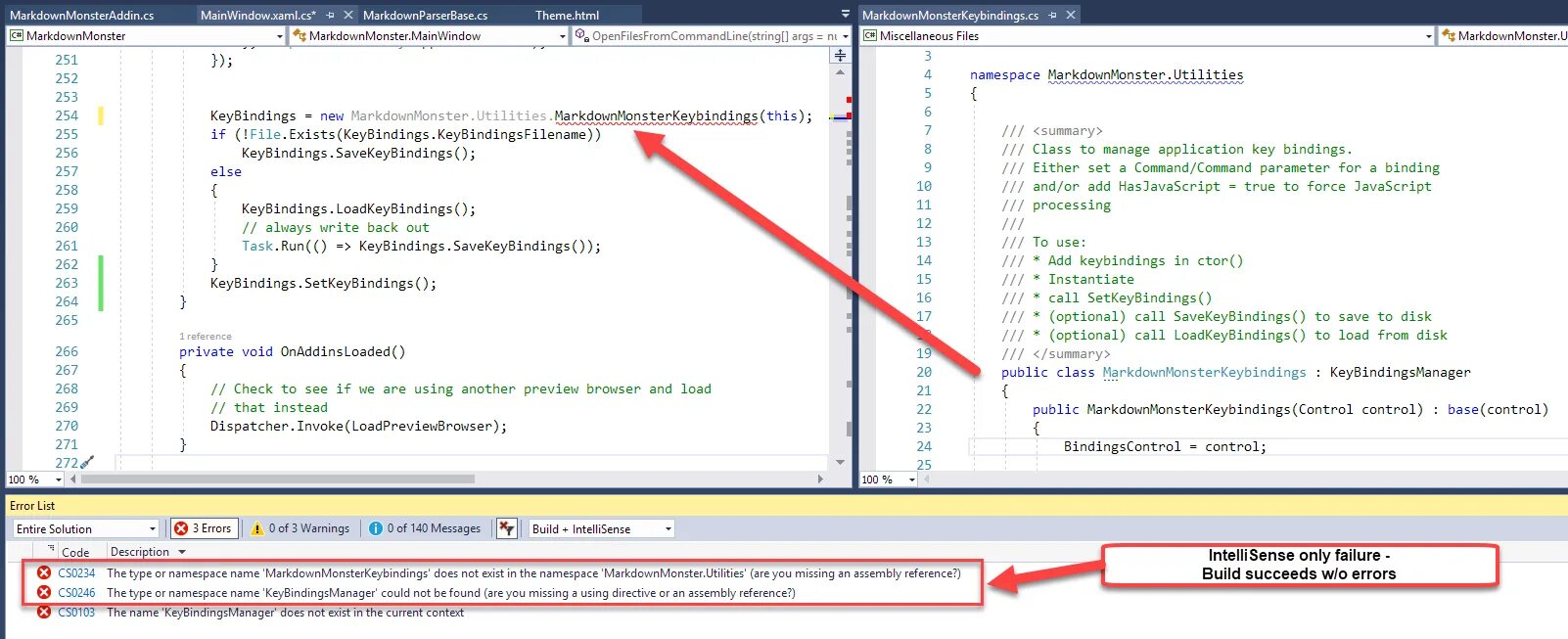This screenshot has width=1568, height=639.
Task: Click MarkdownMonsterKeybindings(this) on line 254
Action: [683, 115]
